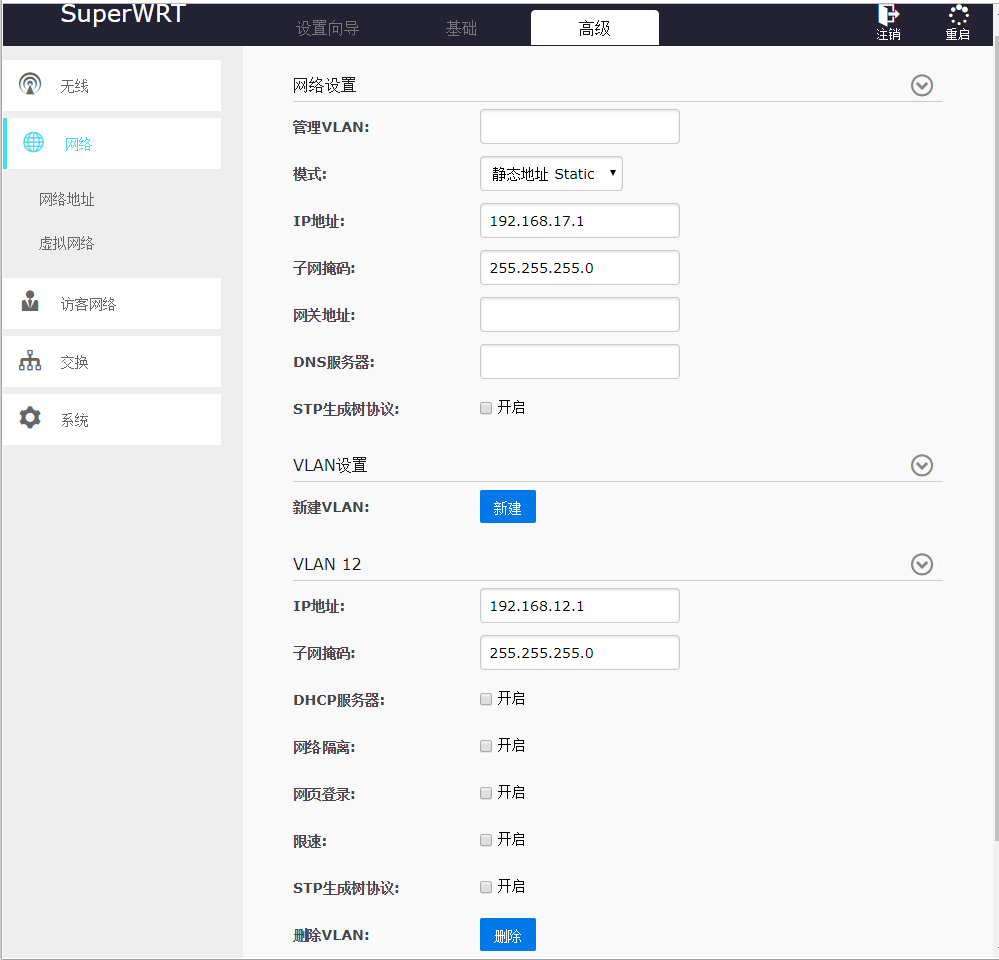Screen dimensions: 999x960
Task: Enable the DHCP服务器 checkbox for VLAN 12
Action: (486, 699)
